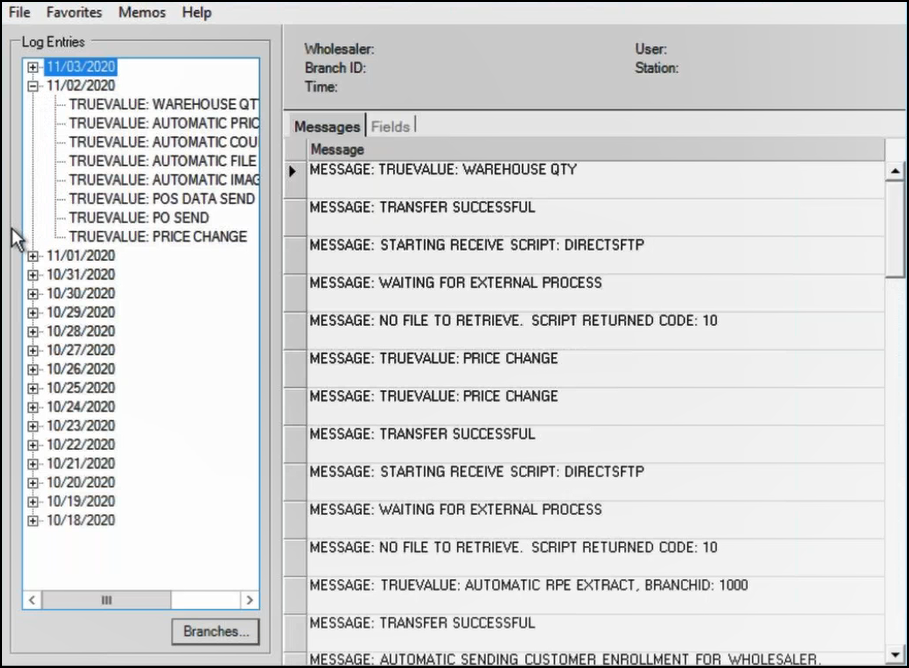Expand the 10/18/2020 tree node

click(x=33, y=521)
